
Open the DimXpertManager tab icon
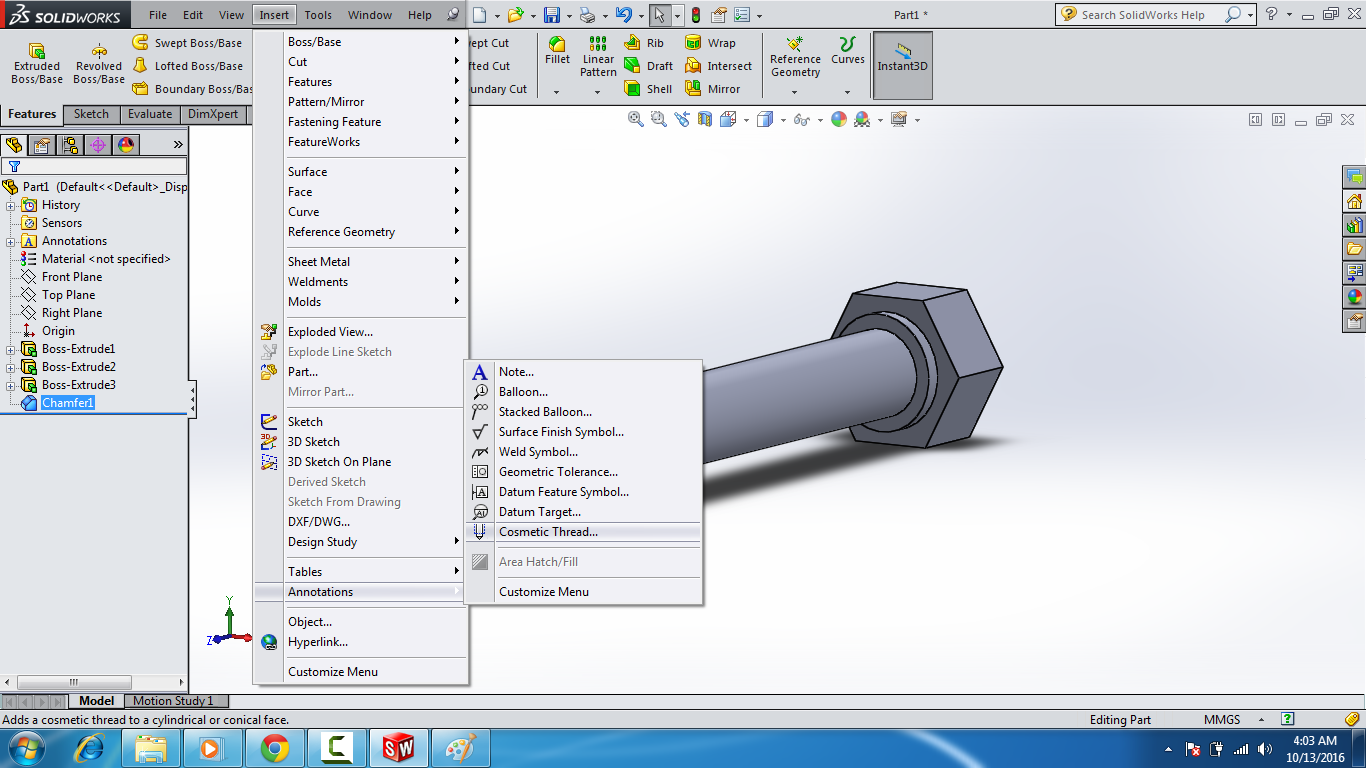coord(98,145)
